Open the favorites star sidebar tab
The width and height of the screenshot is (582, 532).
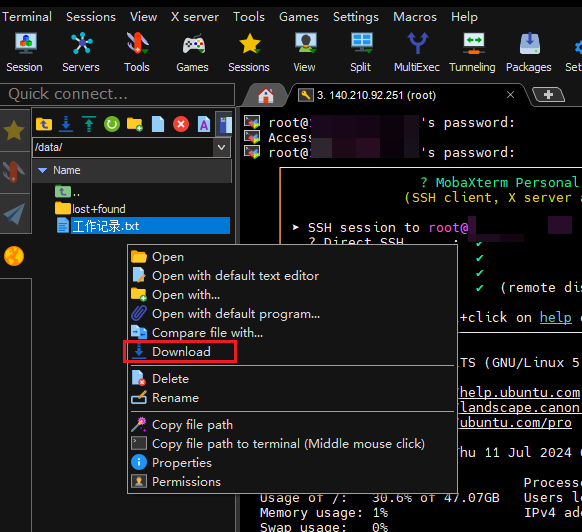(14, 130)
